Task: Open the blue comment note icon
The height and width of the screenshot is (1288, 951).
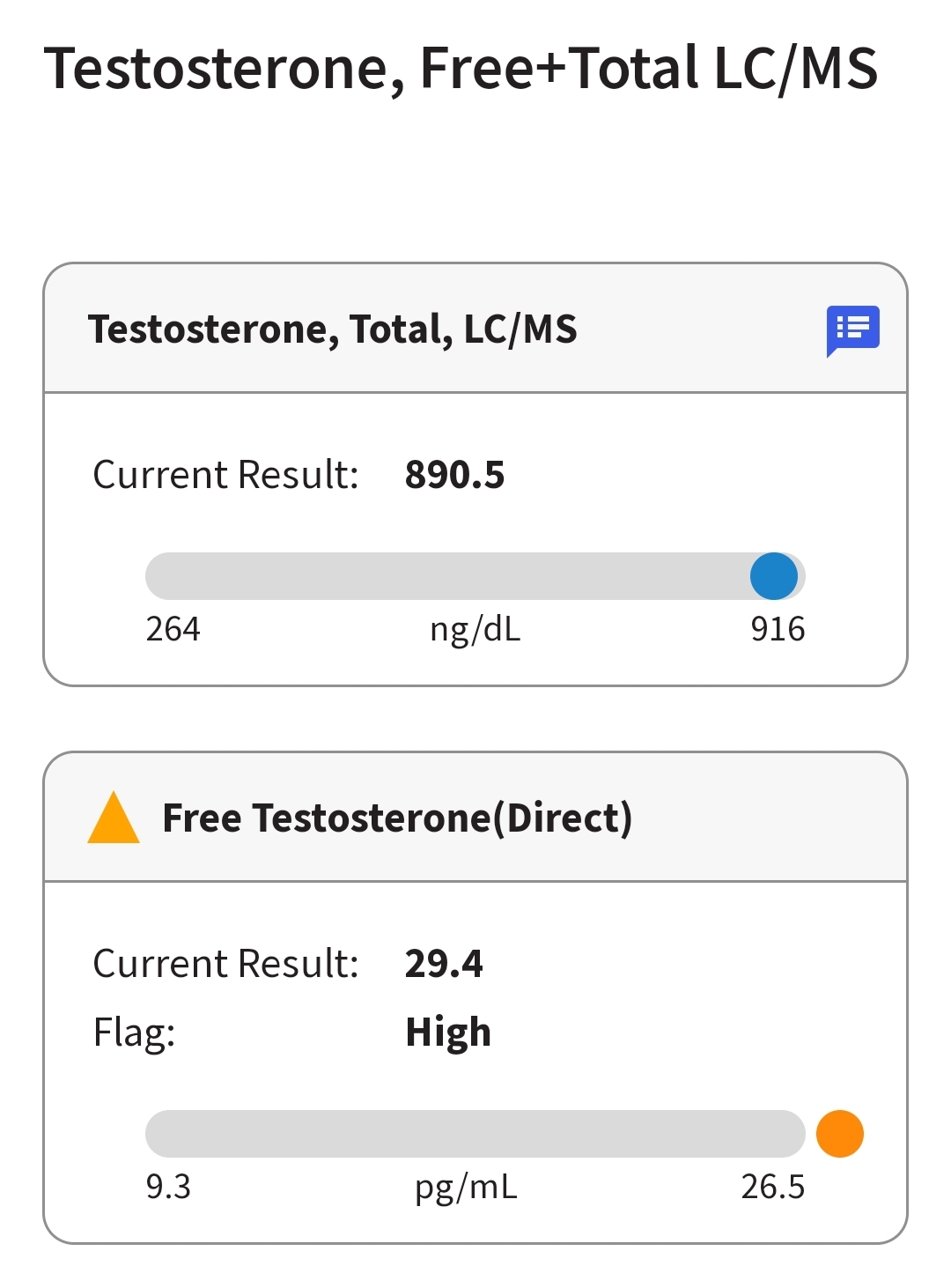Action: point(852,331)
